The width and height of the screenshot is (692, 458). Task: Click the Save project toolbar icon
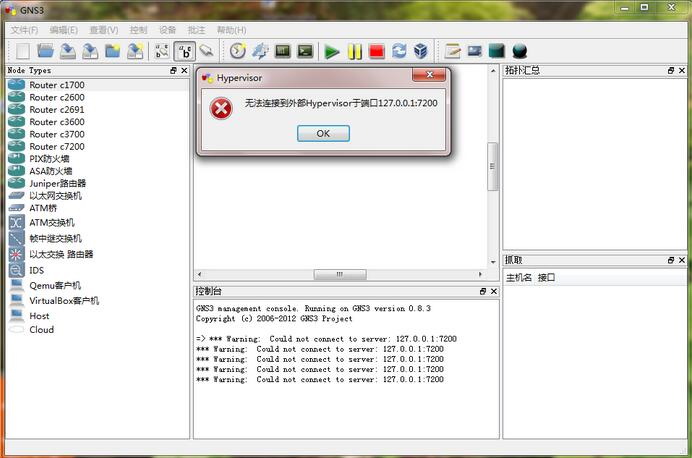(68, 51)
